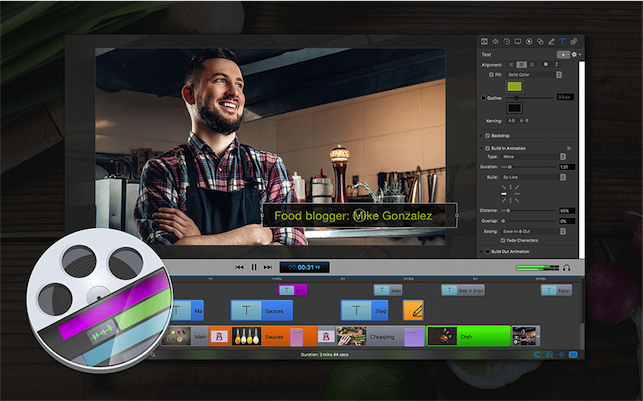Expand the Build Out Animation section
Image resolution: width=643 pixels, height=401 pixels.
[x=481, y=251]
